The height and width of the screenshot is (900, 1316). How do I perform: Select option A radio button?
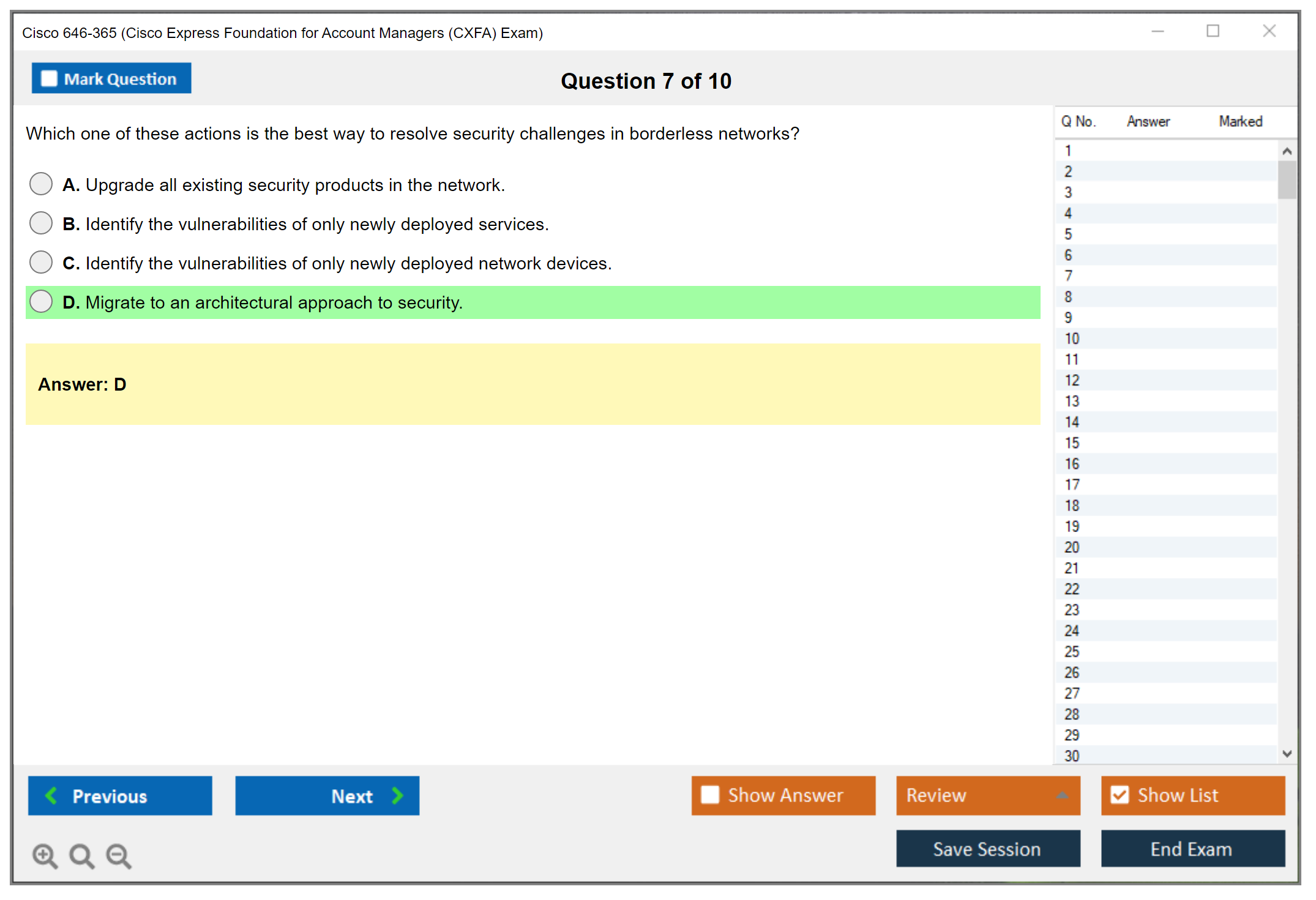point(41,184)
